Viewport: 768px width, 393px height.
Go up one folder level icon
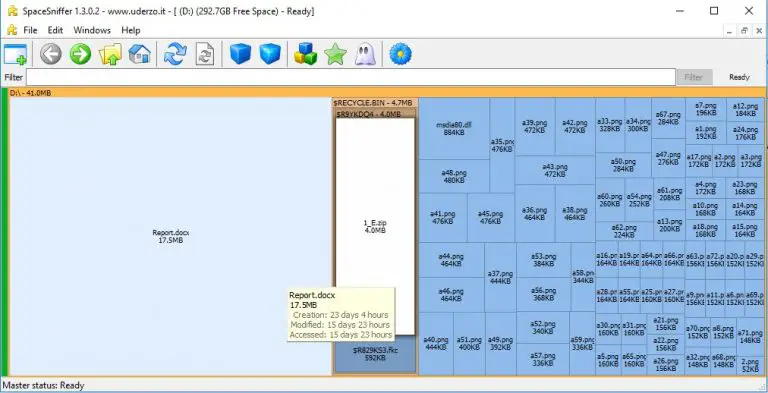(x=110, y=54)
